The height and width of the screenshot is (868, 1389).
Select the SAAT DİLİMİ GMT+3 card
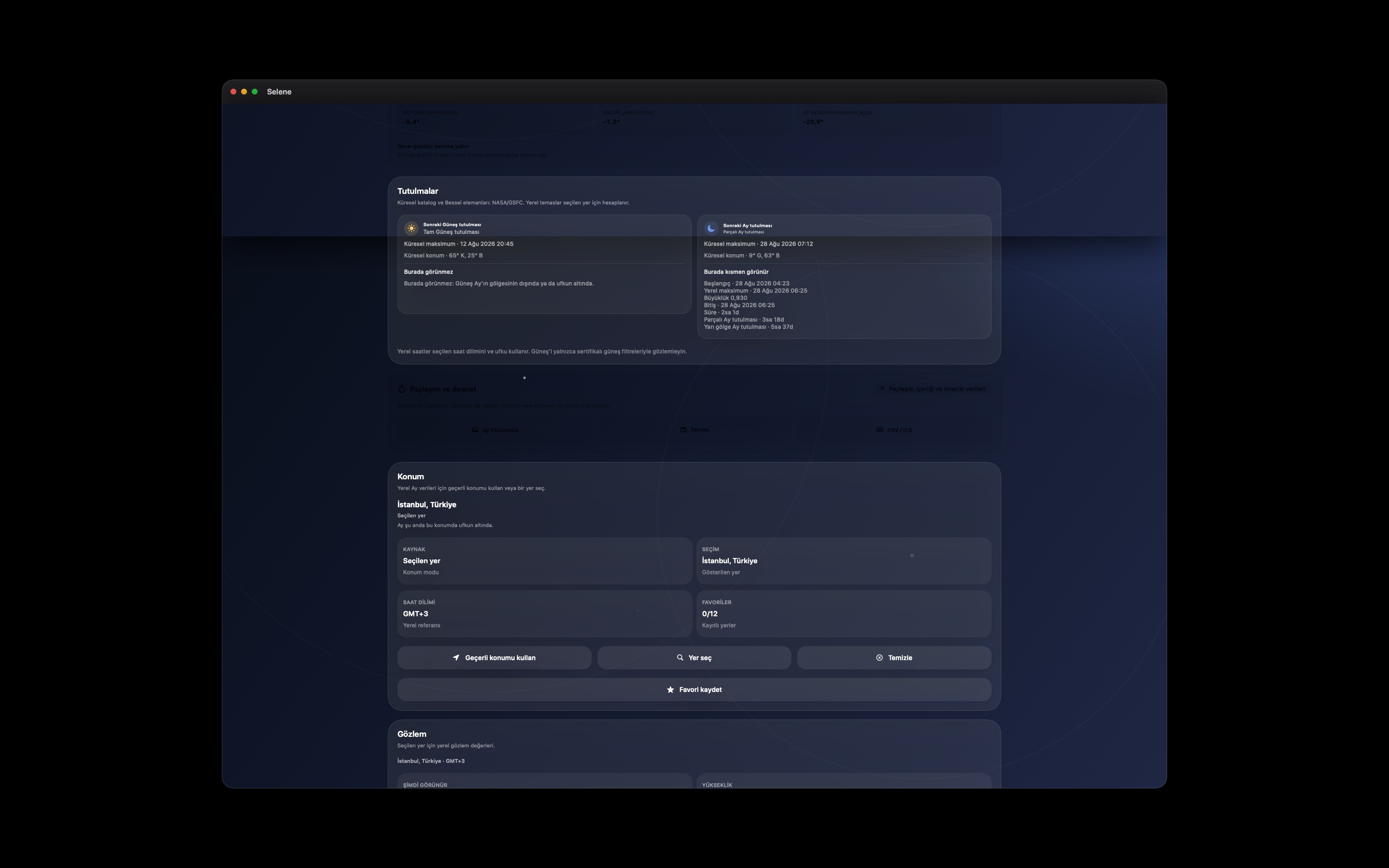tap(544, 614)
